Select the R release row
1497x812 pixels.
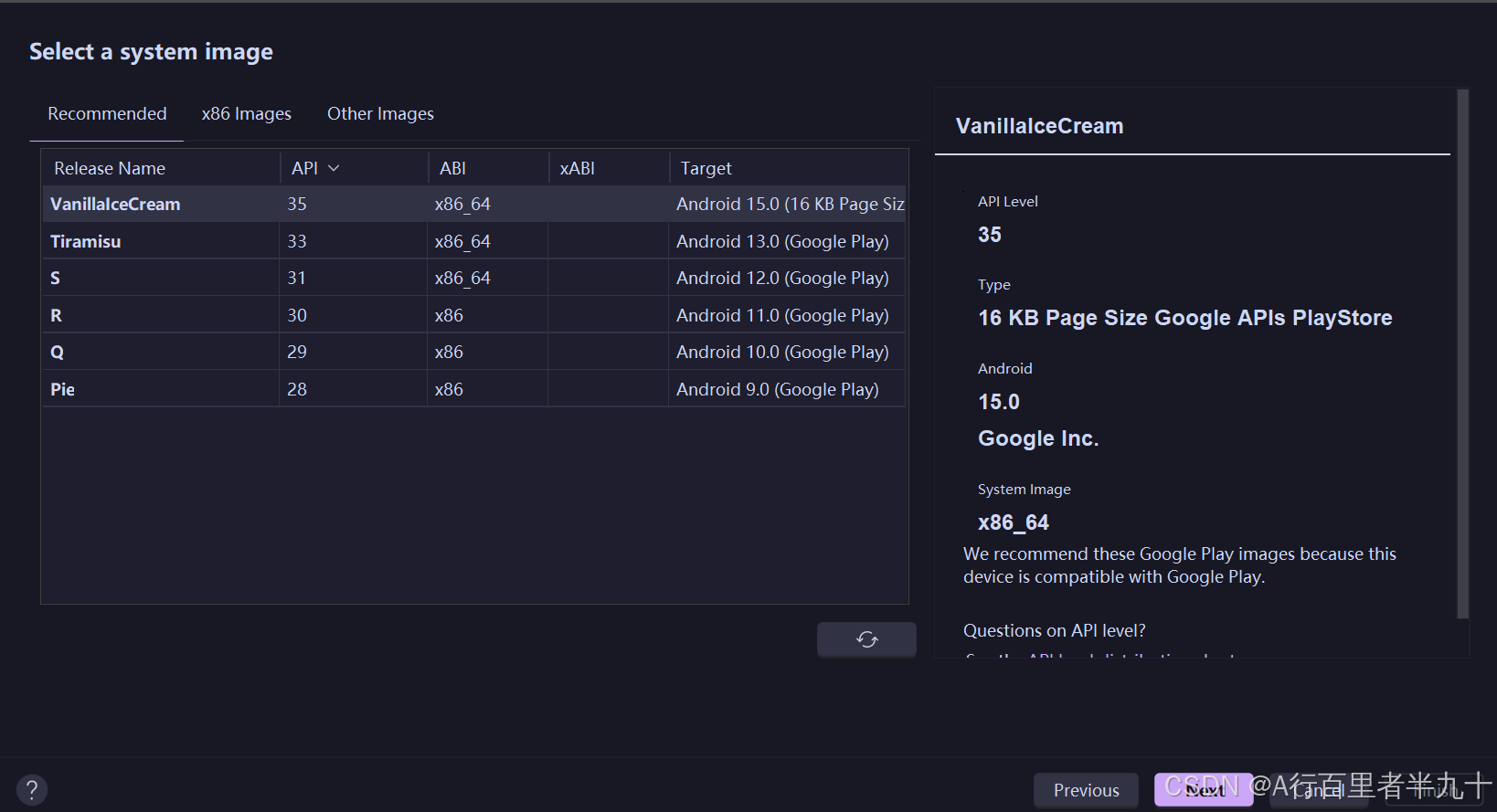click(473, 315)
